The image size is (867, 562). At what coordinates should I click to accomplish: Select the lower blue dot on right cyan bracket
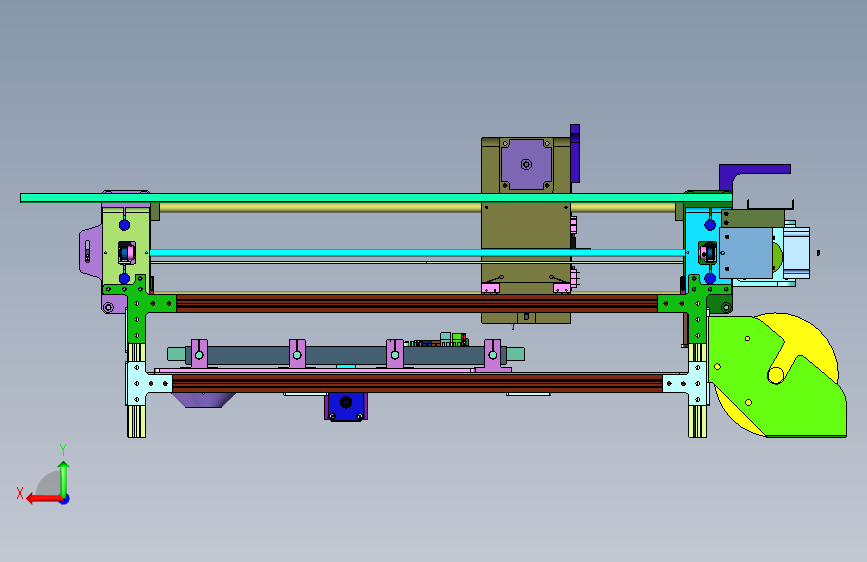tap(710, 278)
